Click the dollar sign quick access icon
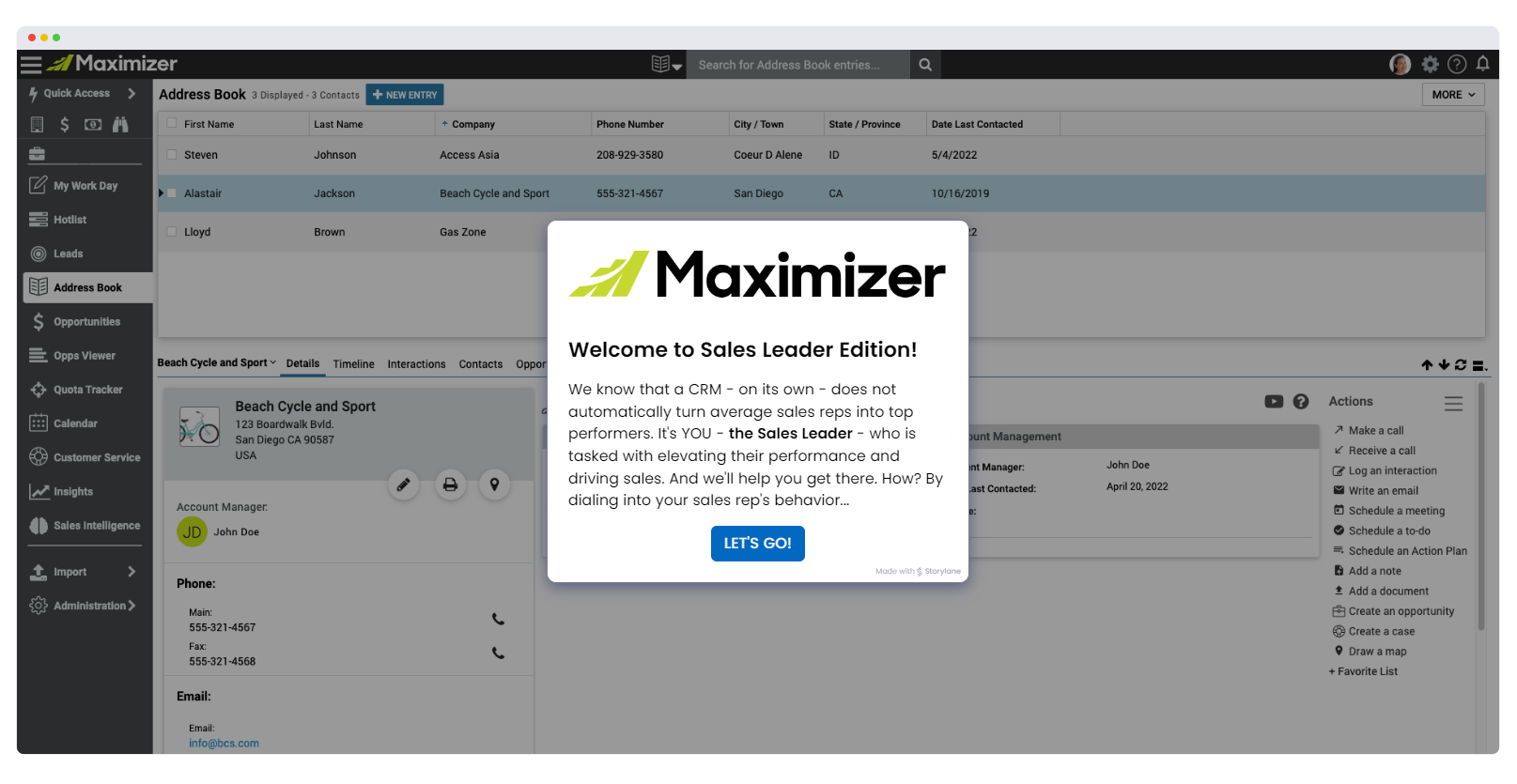This screenshot has width=1517, height=784. tap(65, 124)
